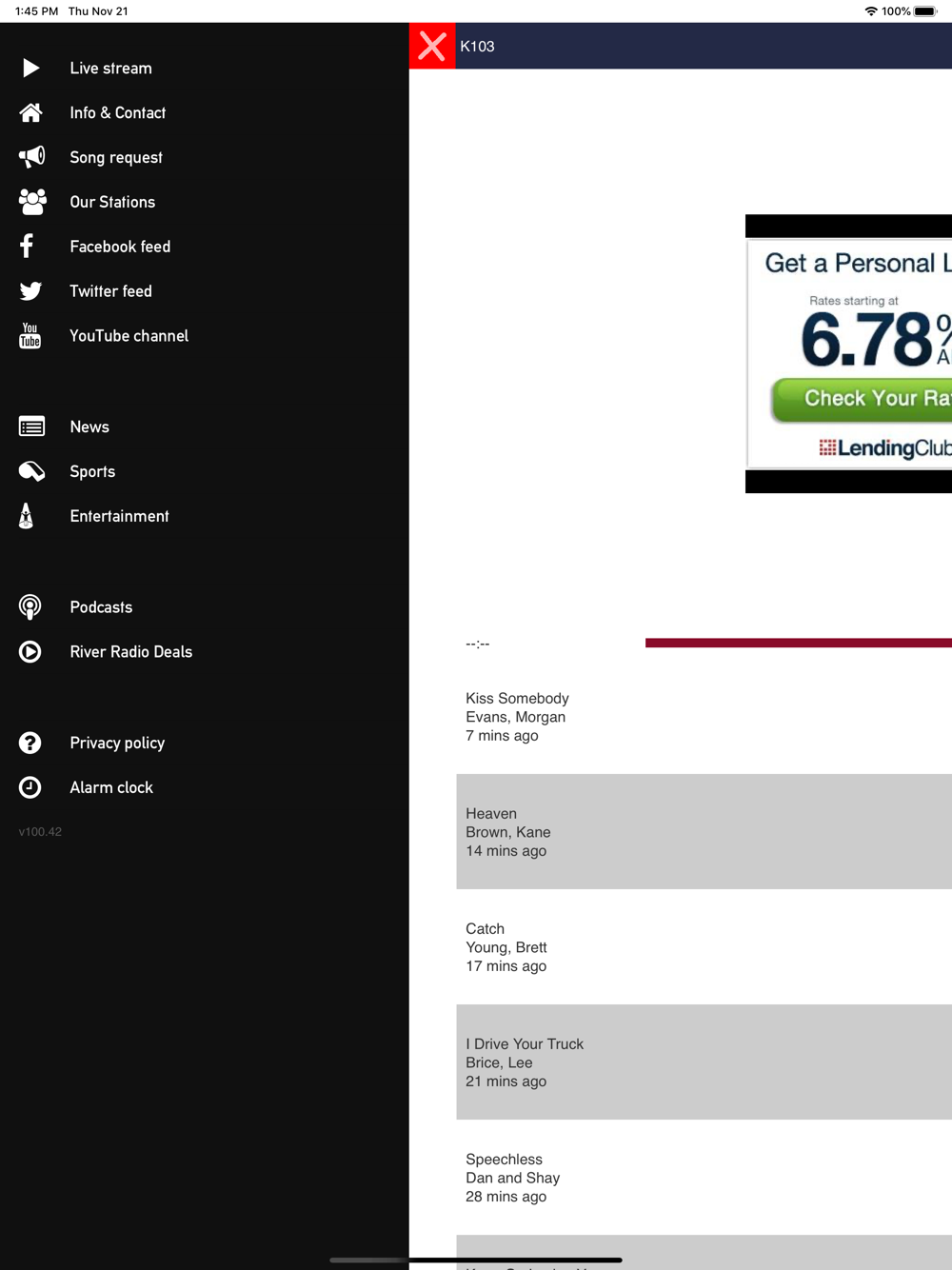Image resolution: width=952 pixels, height=1270 pixels.
Task: Select Heaven by Kane Brown row
Action: pyautogui.click(x=704, y=832)
